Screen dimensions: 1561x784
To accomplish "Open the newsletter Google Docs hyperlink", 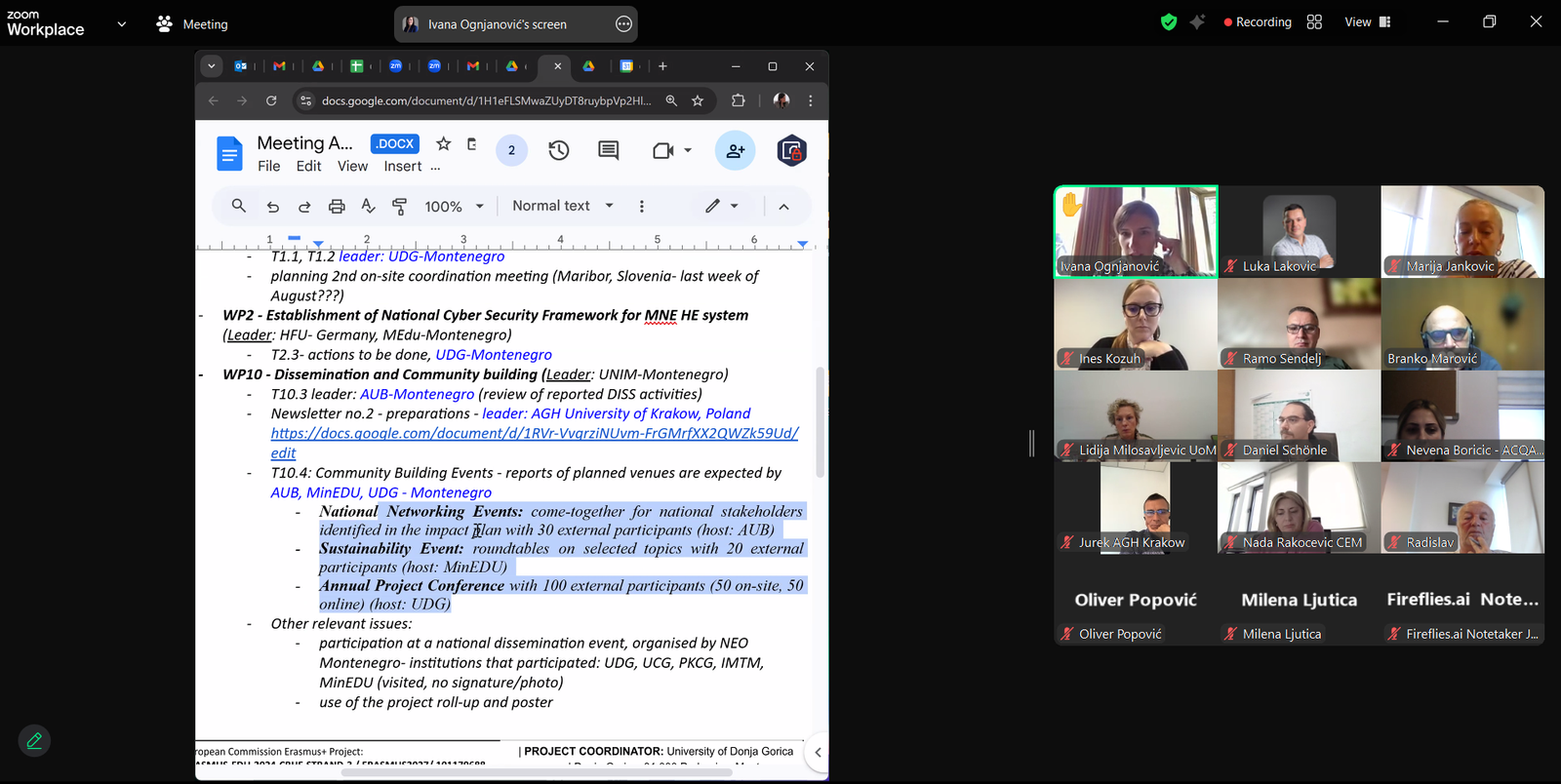I will tap(534, 433).
